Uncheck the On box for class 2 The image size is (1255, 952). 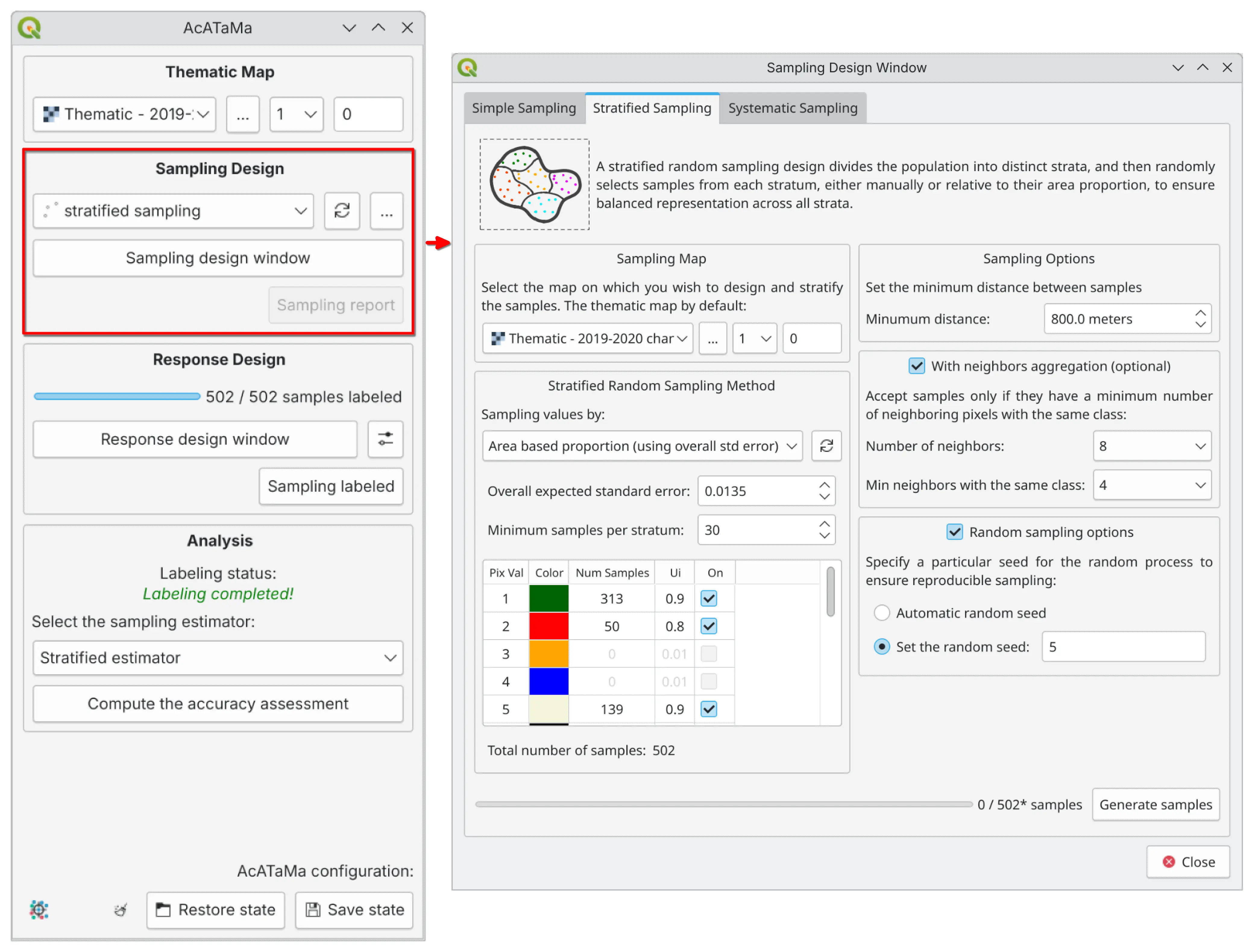click(709, 626)
